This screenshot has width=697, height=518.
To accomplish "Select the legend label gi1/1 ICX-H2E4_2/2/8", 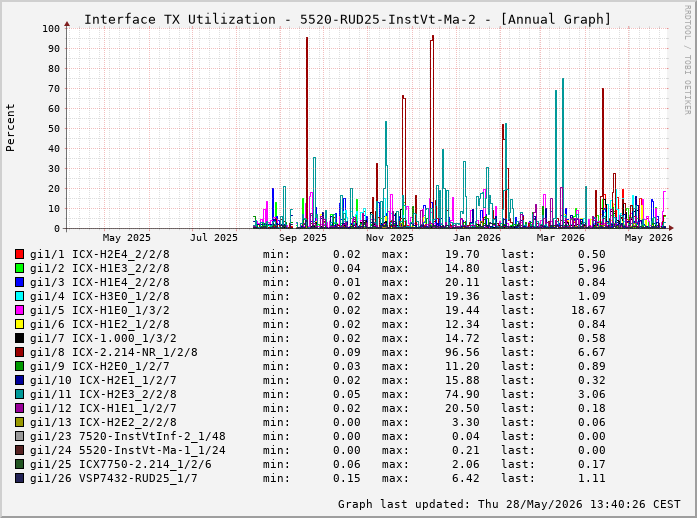I will 100,254.
